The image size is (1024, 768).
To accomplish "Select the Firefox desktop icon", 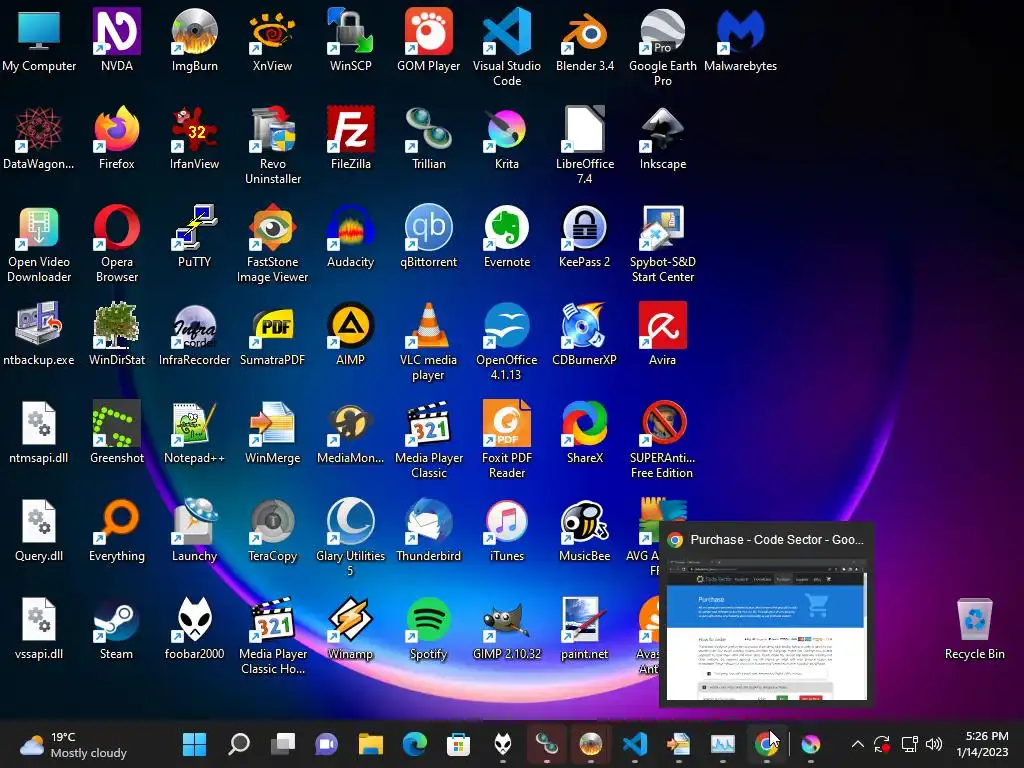I will tap(117, 138).
